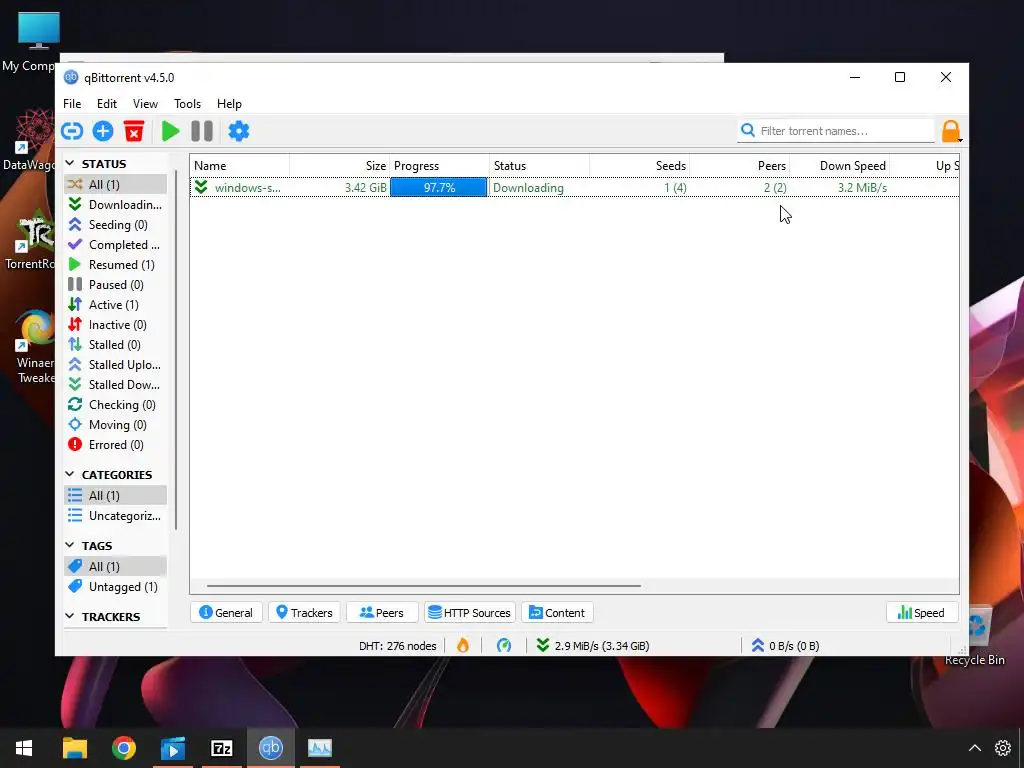
Task: Select the Stalled Uploading filter
Action: pyautogui.click(x=116, y=364)
